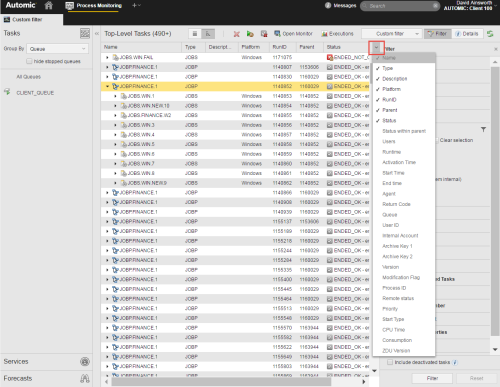Open the add new tab plus dropdown
Viewport: 500px width, 387px height.
pos(136,5)
